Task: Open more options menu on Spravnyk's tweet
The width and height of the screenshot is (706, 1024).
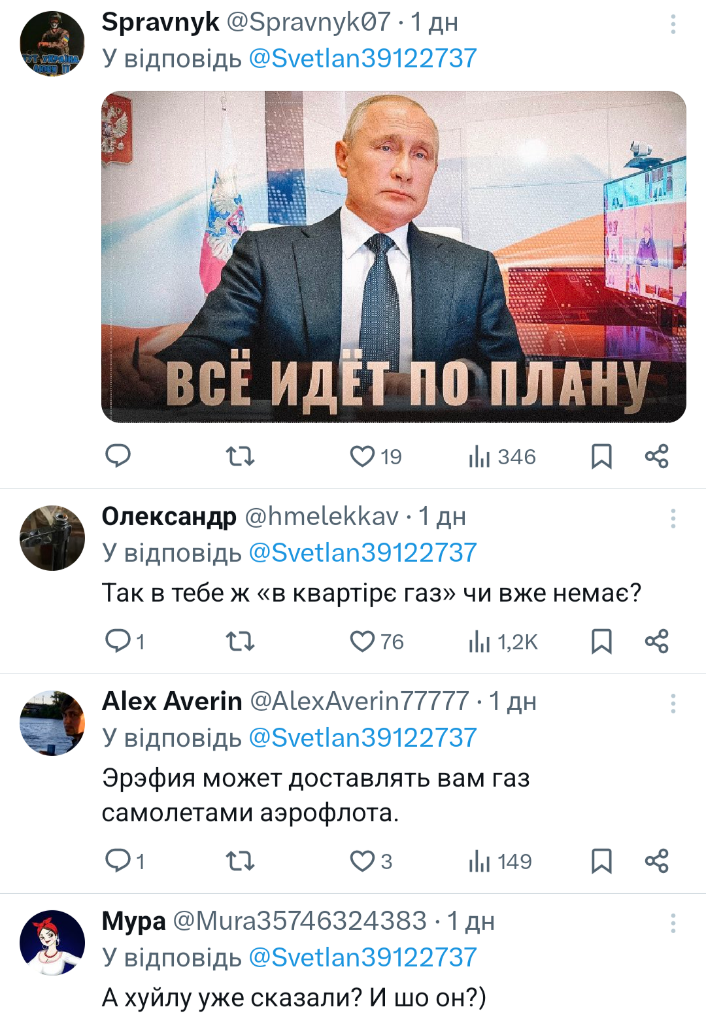Action: [x=673, y=25]
